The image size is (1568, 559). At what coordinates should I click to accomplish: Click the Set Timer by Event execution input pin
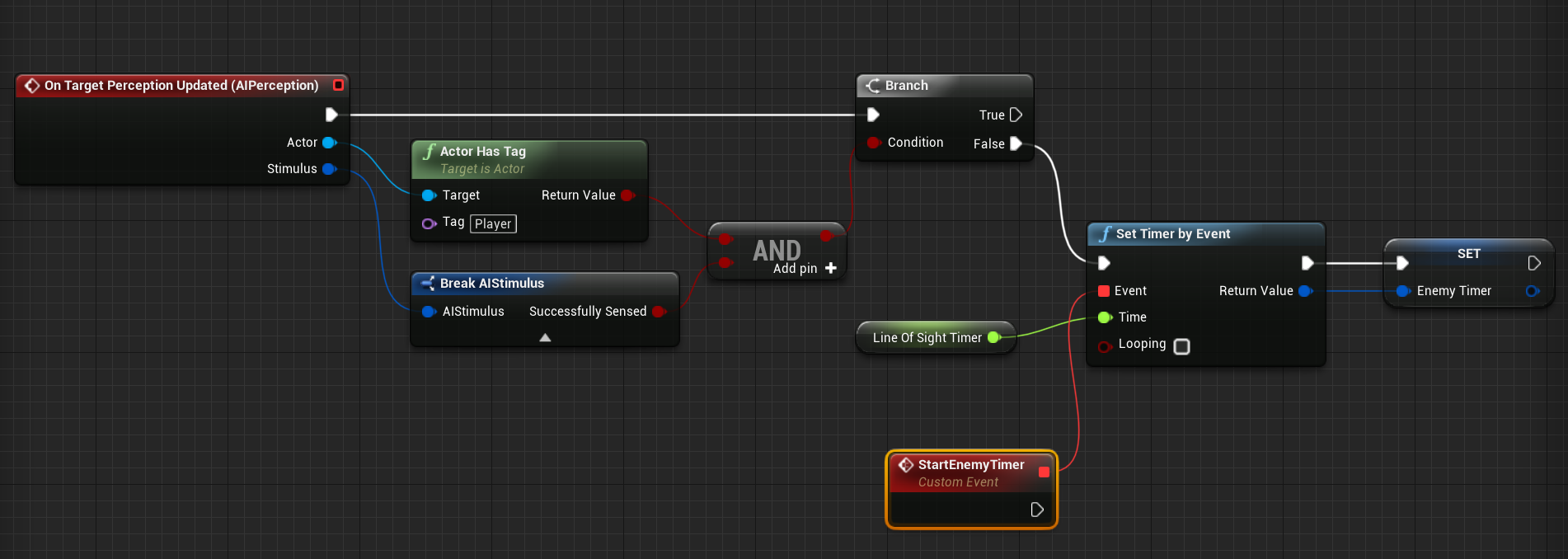(1104, 263)
